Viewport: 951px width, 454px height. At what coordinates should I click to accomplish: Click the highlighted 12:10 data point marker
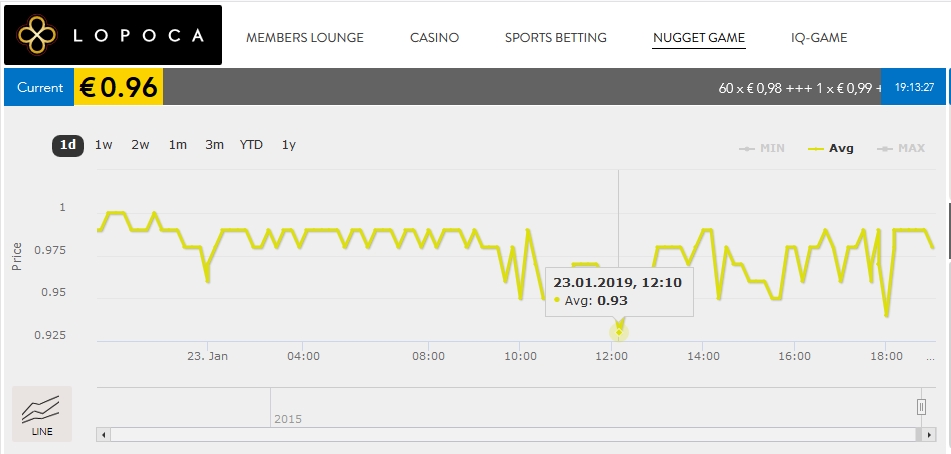[x=619, y=332]
